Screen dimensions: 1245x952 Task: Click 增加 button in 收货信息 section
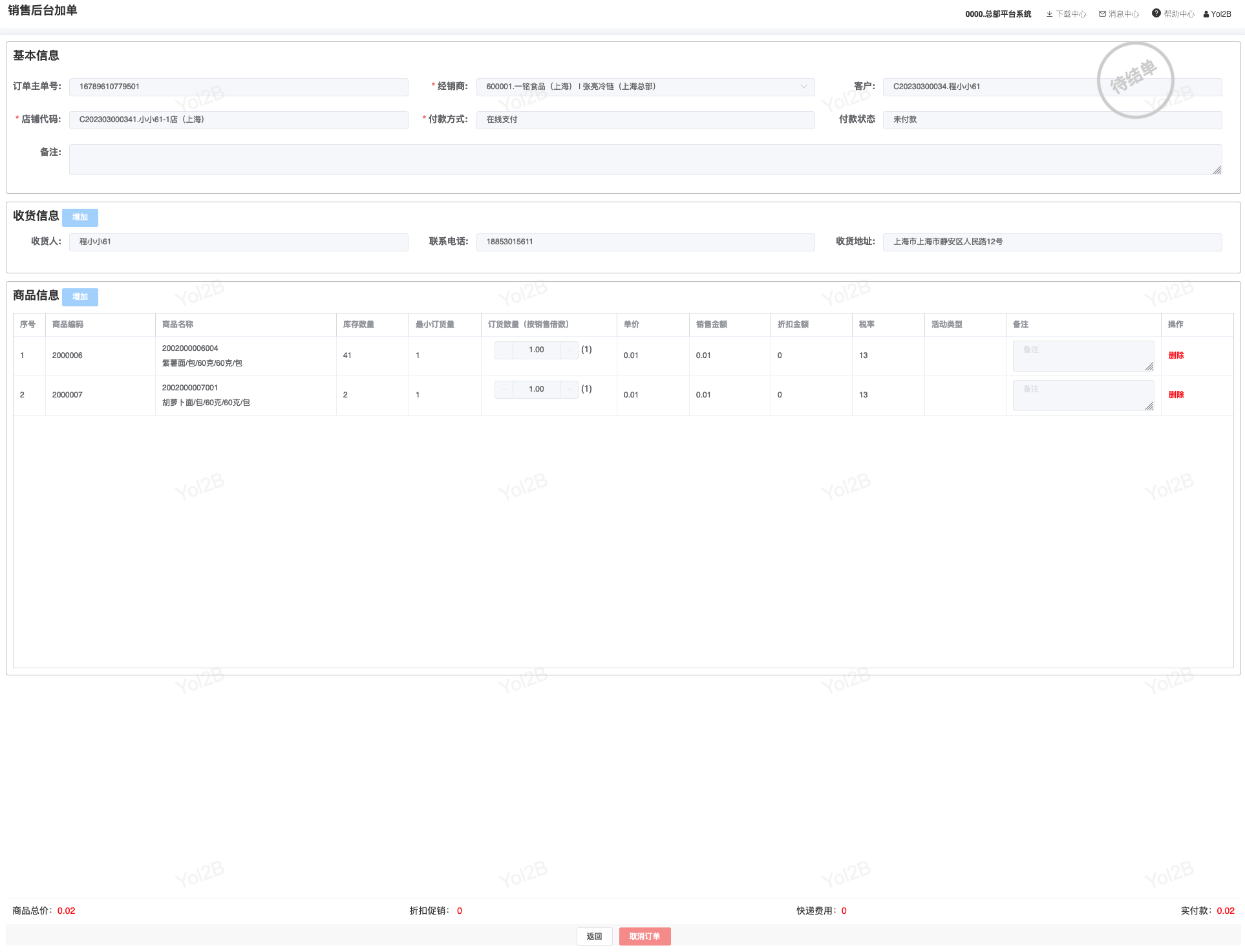point(80,217)
